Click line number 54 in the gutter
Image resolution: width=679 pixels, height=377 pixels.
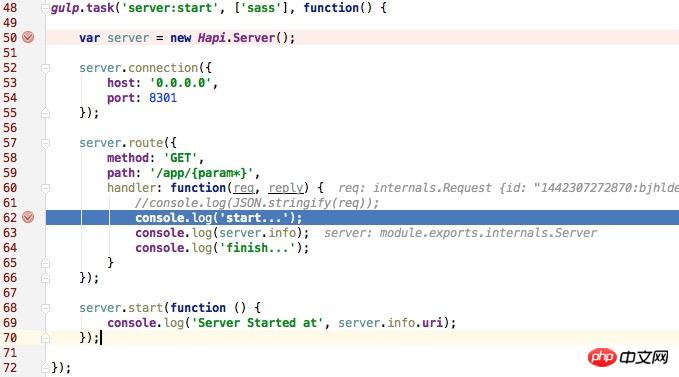[x=10, y=98]
